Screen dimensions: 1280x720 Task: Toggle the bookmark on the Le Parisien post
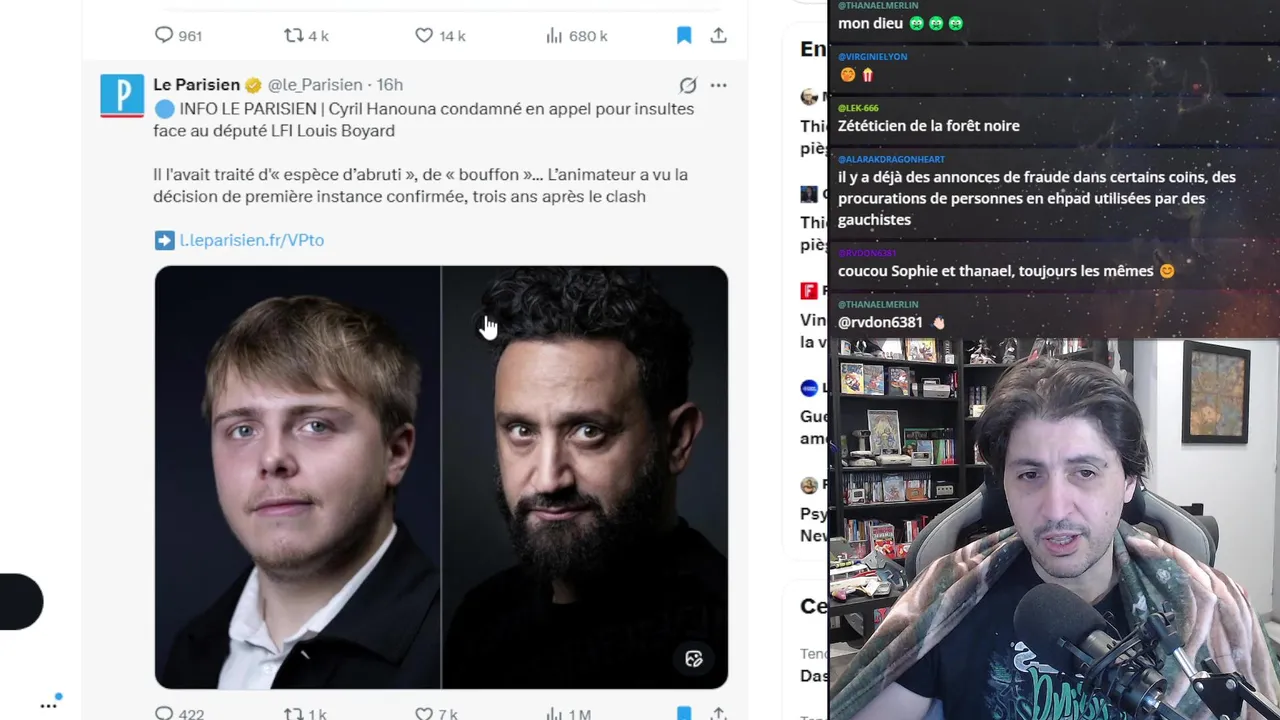684,713
